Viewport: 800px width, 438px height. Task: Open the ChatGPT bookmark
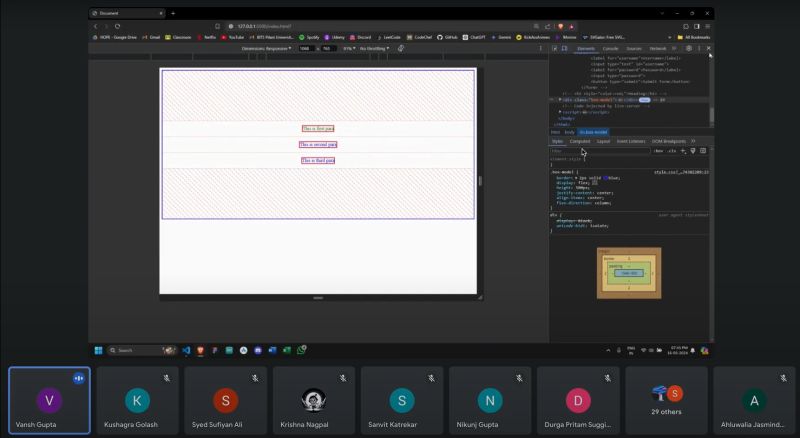(x=474, y=37)
